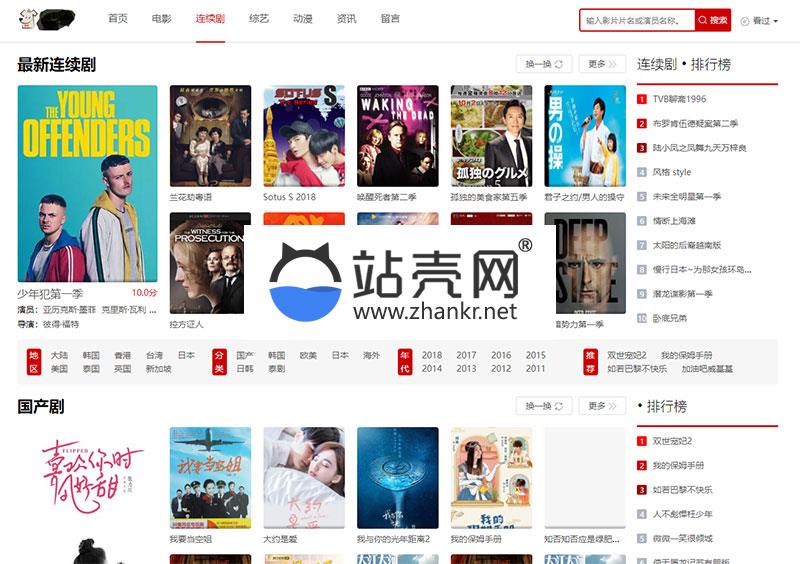Filter by category 海外

tap(371, 355)
